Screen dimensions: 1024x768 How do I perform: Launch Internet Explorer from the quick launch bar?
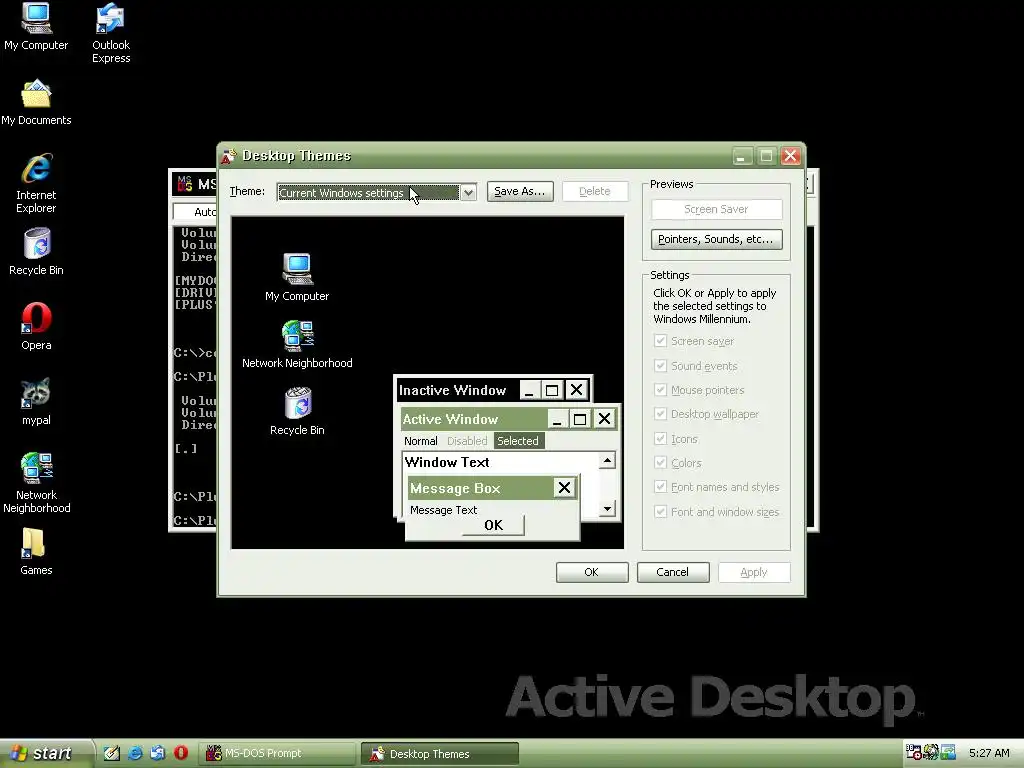coord(135,753)
